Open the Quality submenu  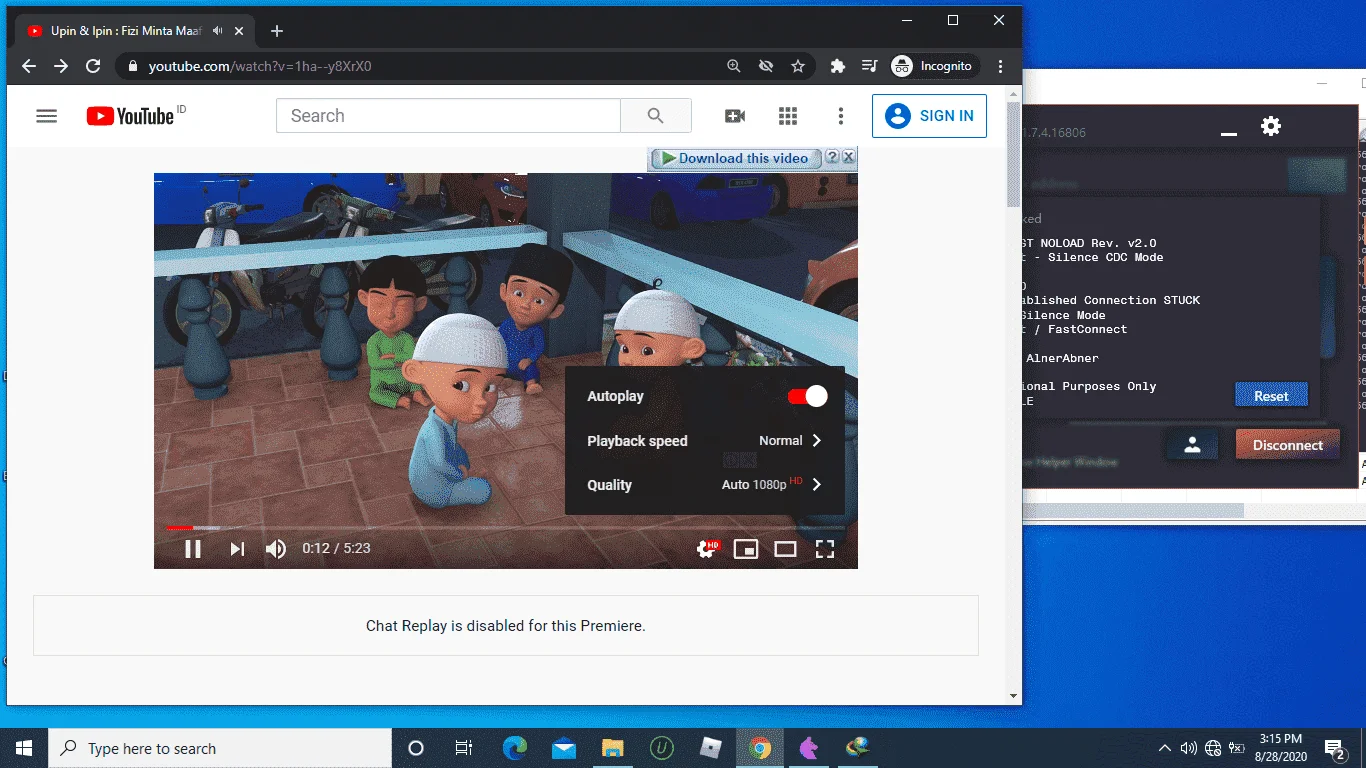705,485
